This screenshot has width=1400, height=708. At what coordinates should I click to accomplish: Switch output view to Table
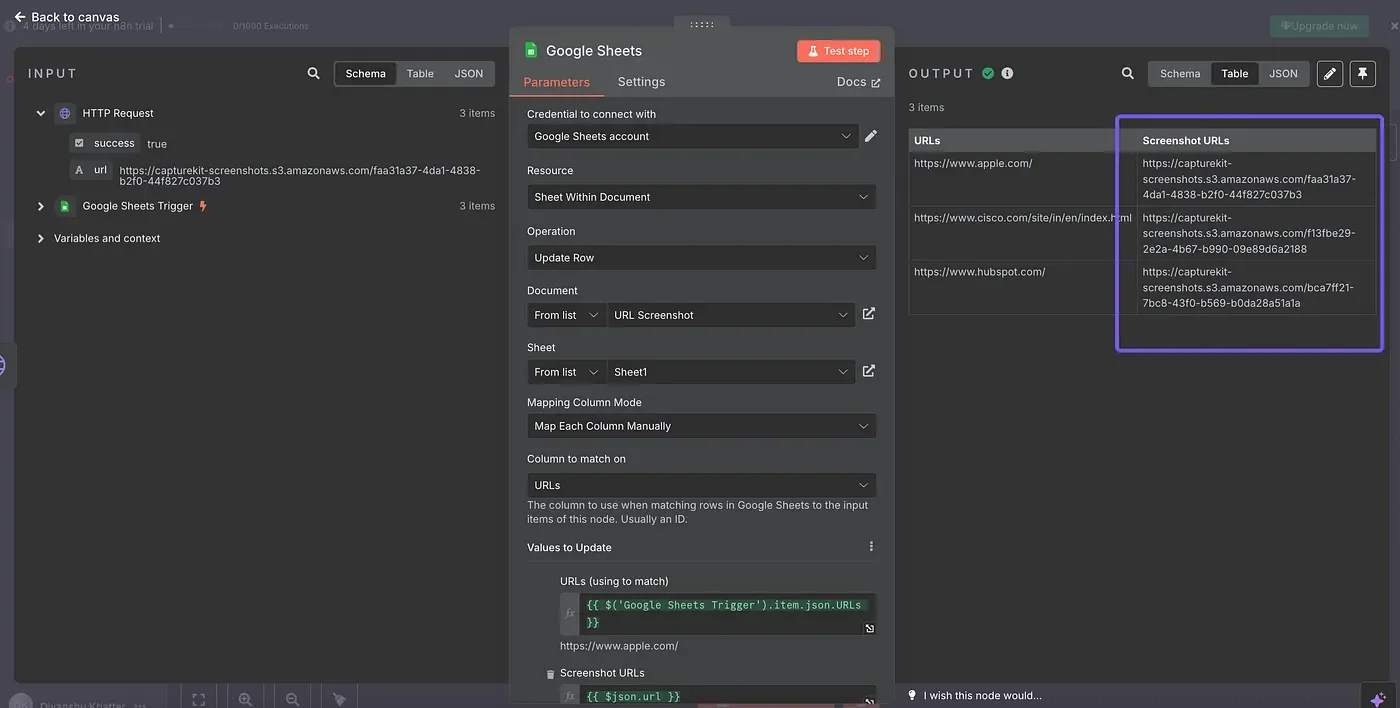[1235, 73]
